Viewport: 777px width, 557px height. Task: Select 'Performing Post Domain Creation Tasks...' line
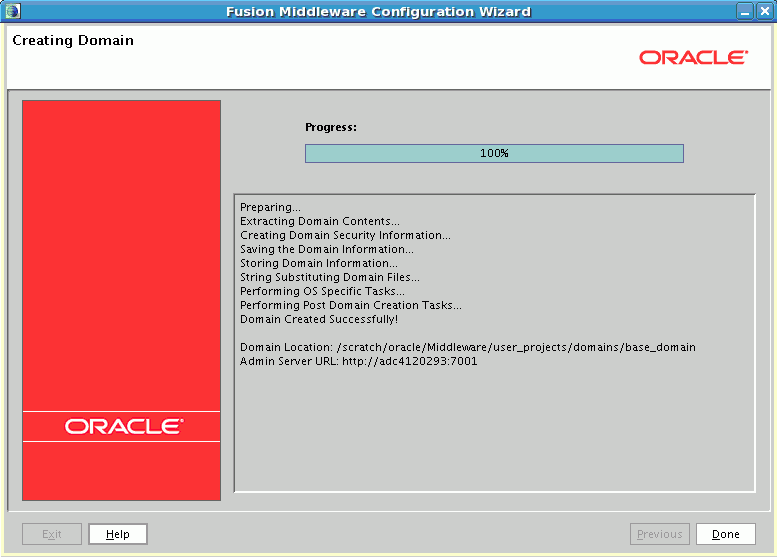(x=351, y=305)
